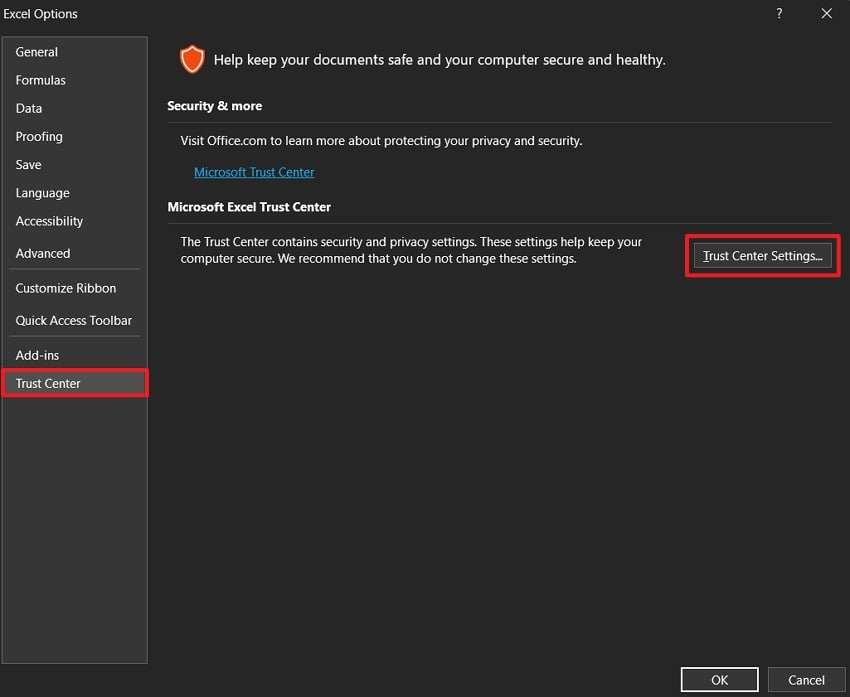The height and width of the screenshot is (697, 850).
Task: Click the 'Security & more' heading
Action: click(x=215, y=106)
